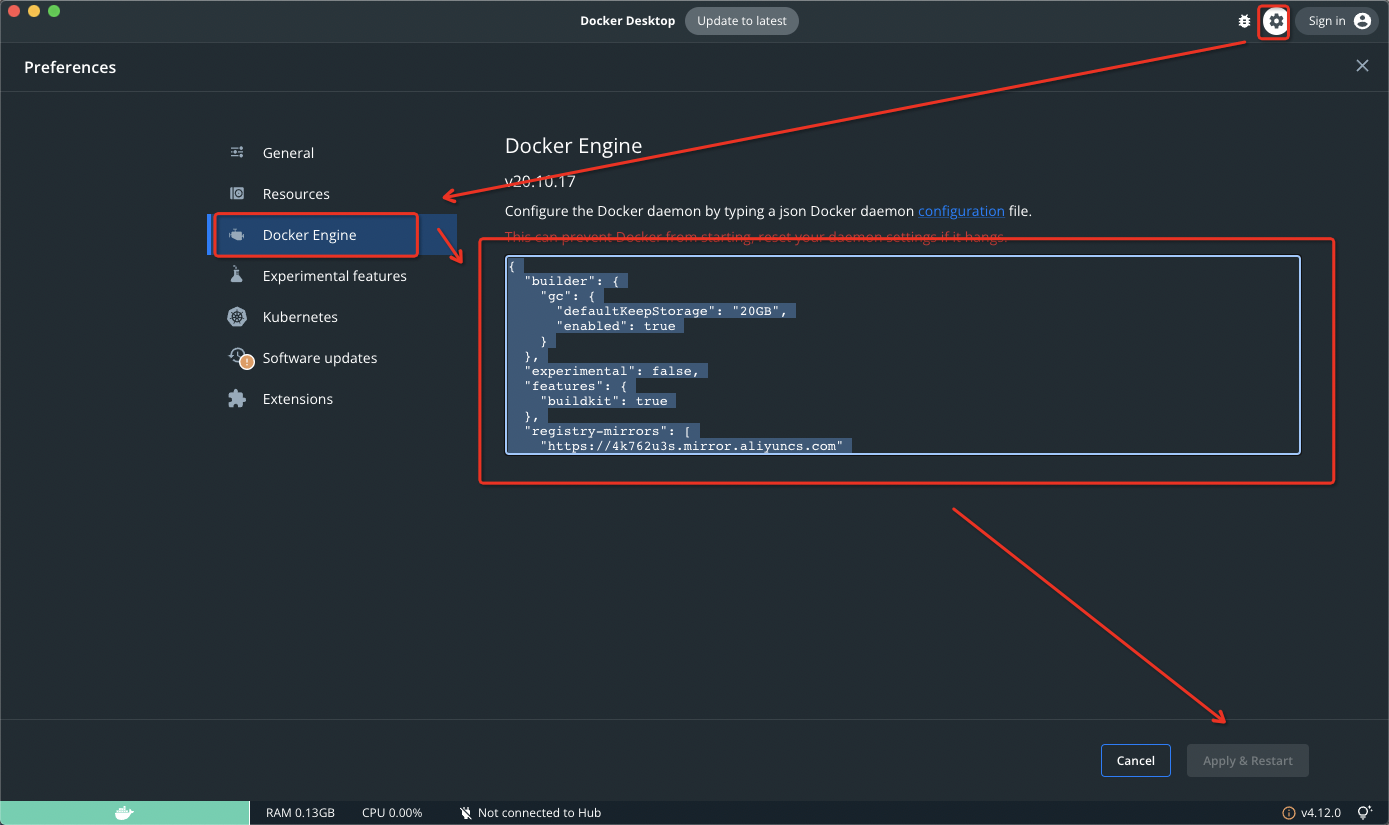Close the Preferences panel with the X

pyautogui.click(x=1362, y=66)
